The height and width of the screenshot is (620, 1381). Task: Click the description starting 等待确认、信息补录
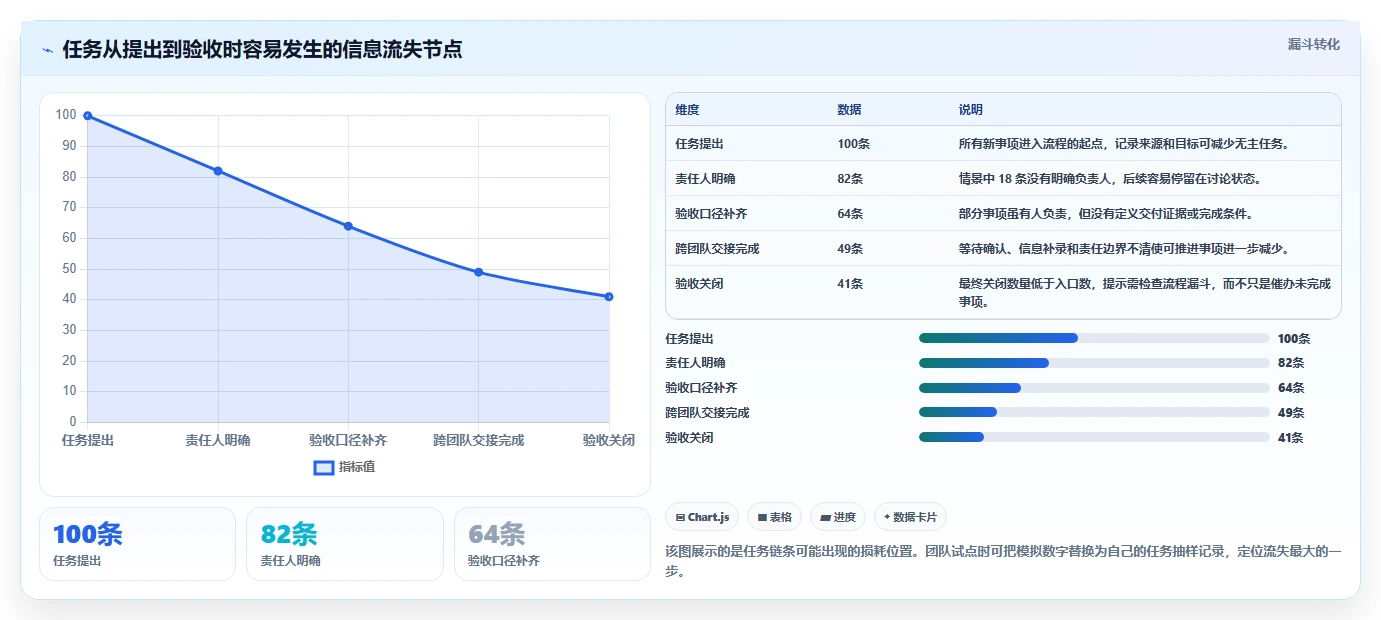pos(1123,249)
